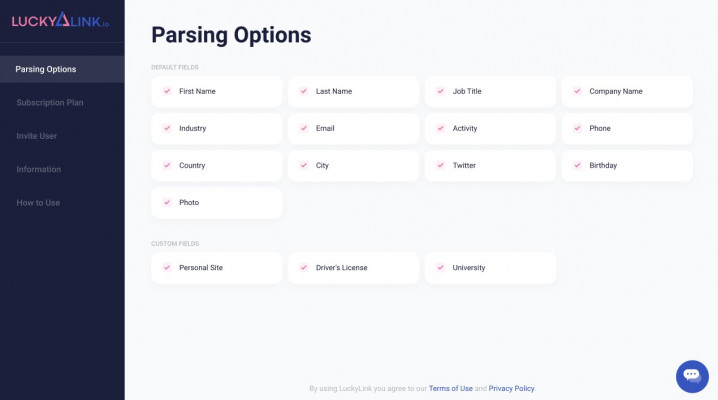Uncheck the Email parsing field

click(x=304, y=128)
